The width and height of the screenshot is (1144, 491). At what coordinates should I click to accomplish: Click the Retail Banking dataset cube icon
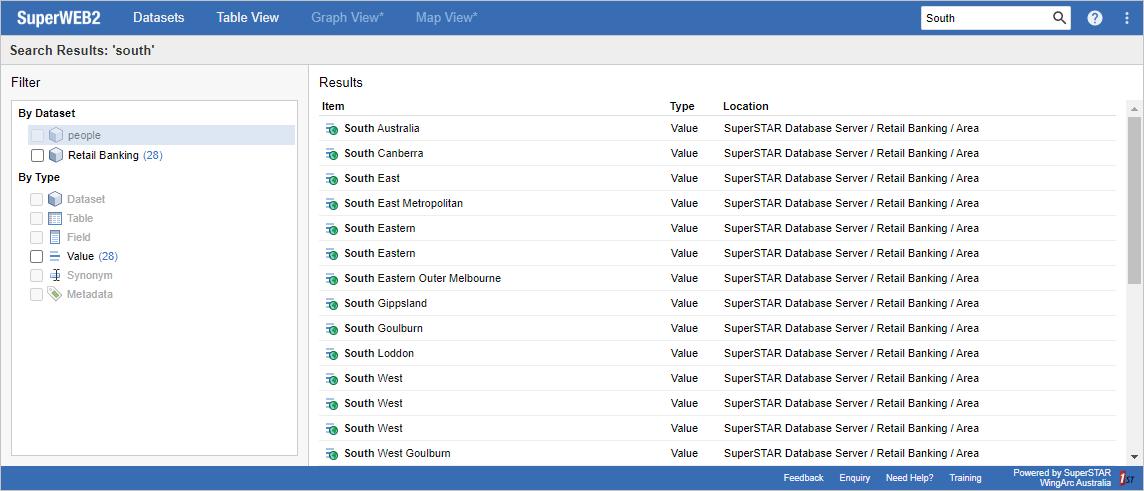[x=56, y=156]
